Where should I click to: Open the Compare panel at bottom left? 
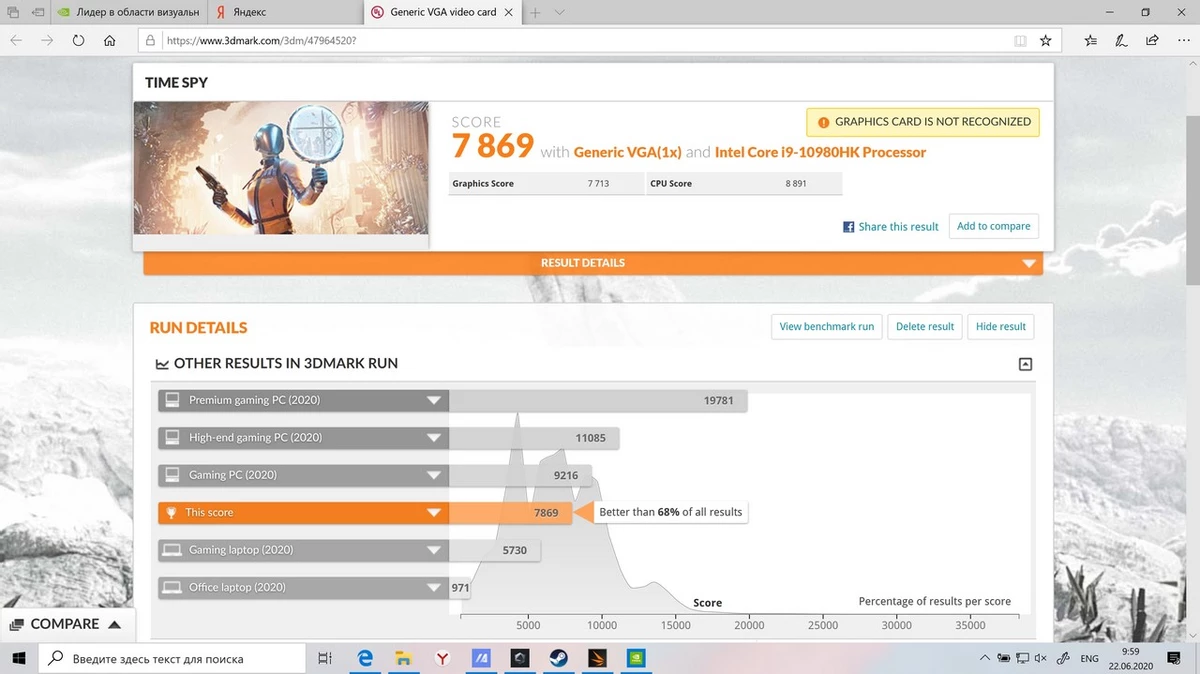66,624
